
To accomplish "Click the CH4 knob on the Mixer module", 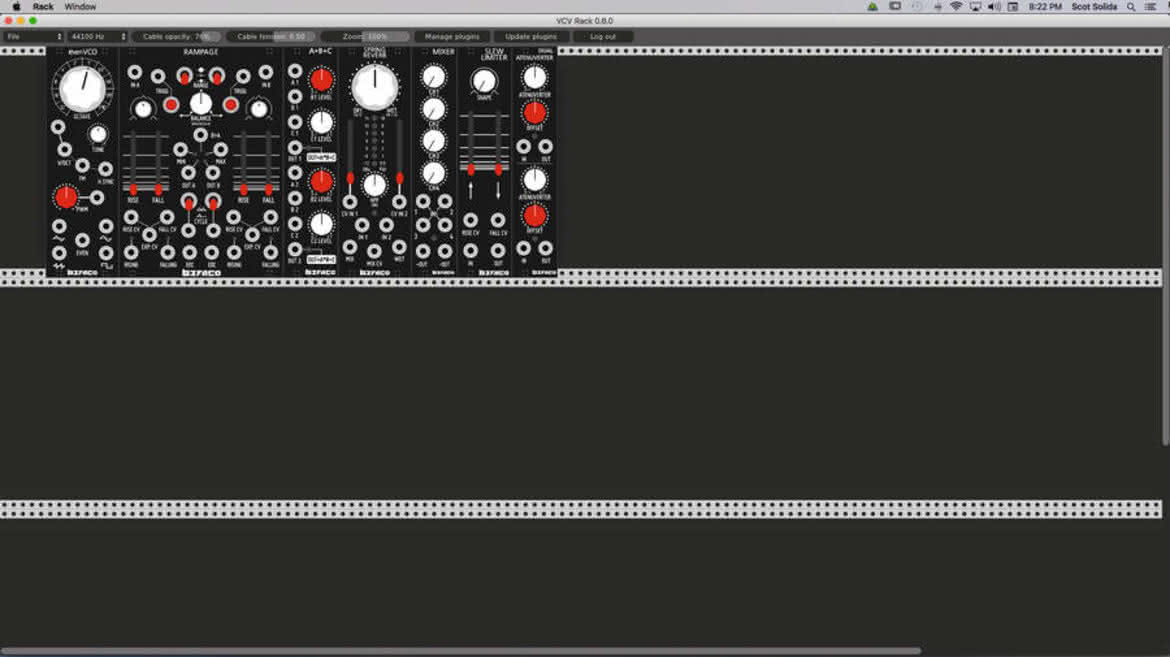I will (x=434, y=173).
